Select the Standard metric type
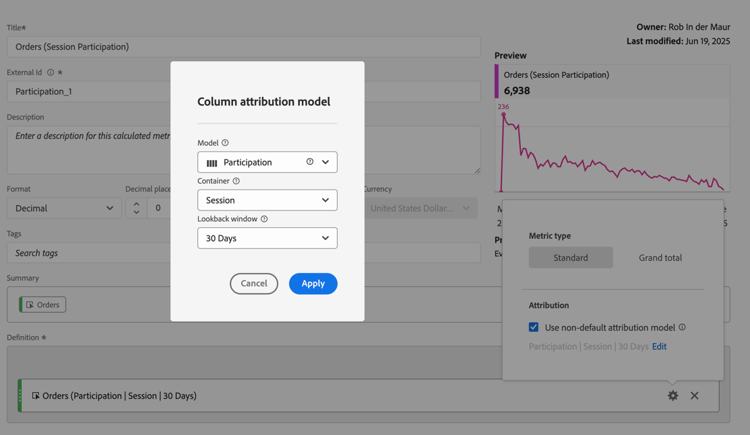750x435 pixels. coord(570,258)
